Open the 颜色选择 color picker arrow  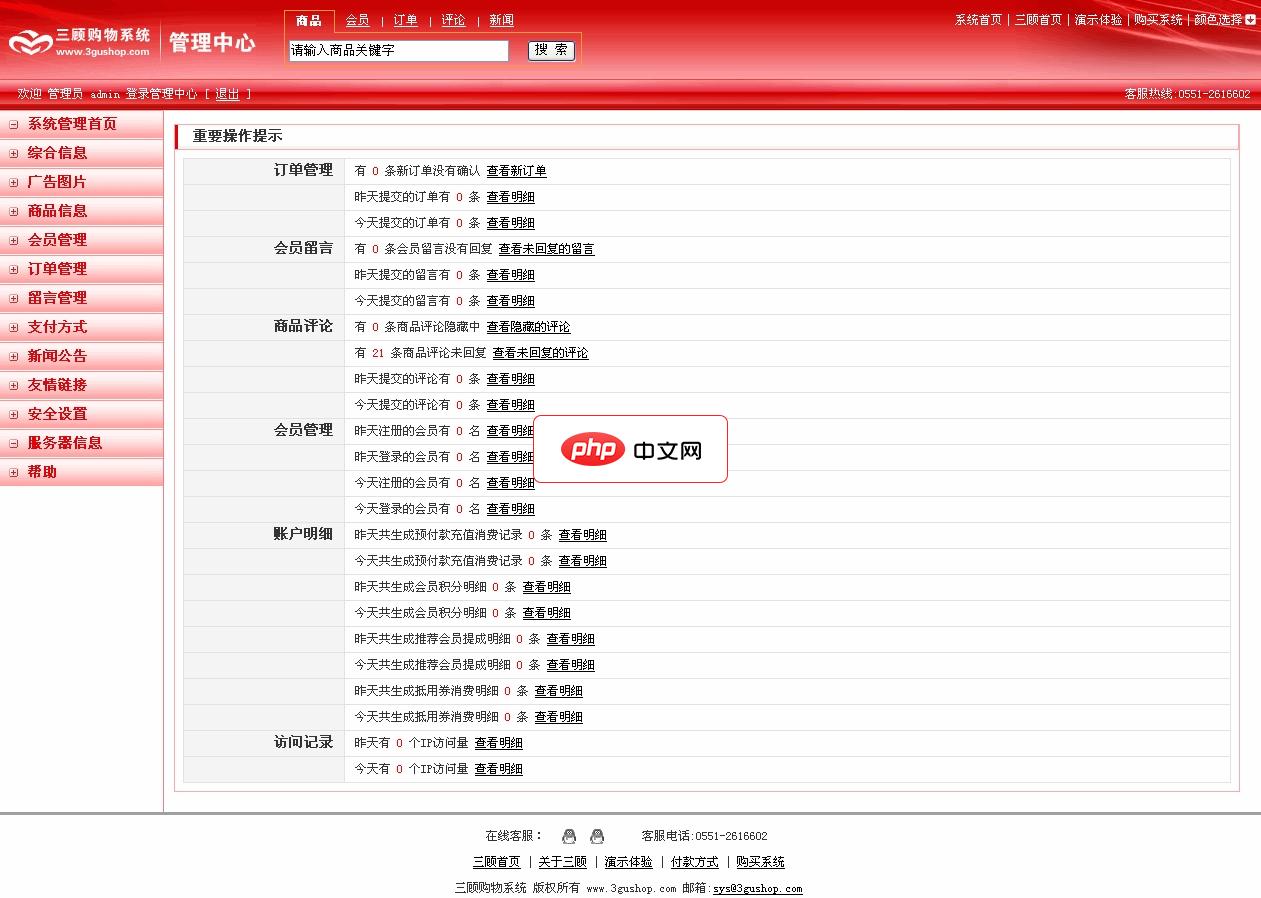coord(1250,19)
